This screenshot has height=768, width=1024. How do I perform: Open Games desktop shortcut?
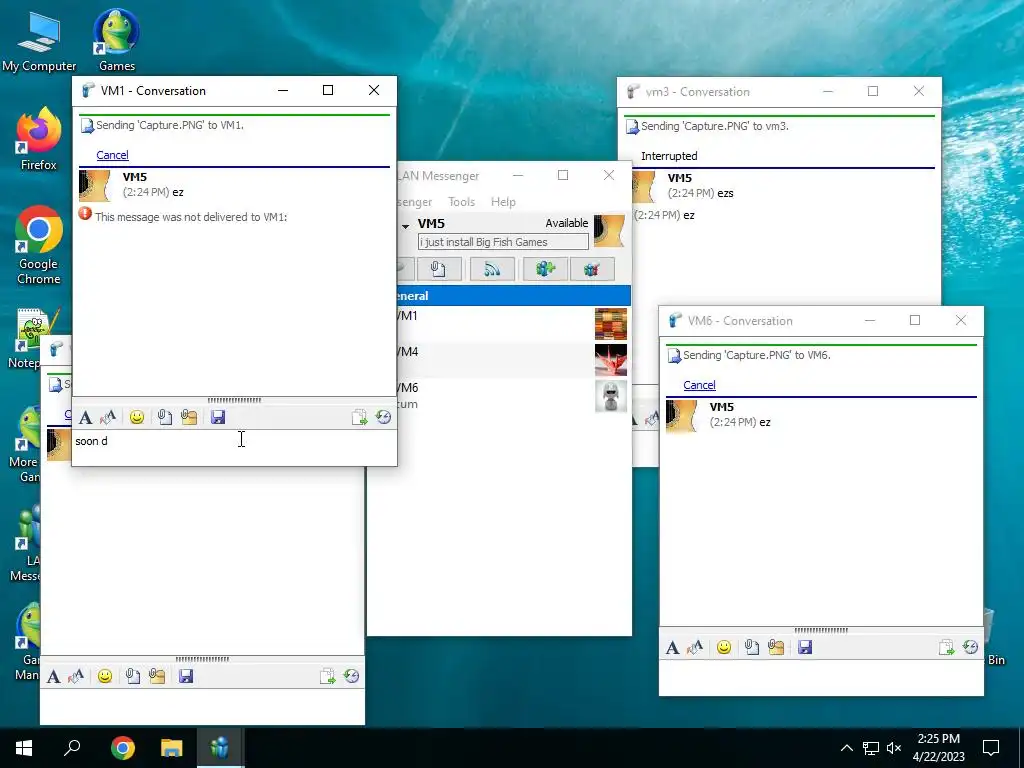tap(117, 40)
